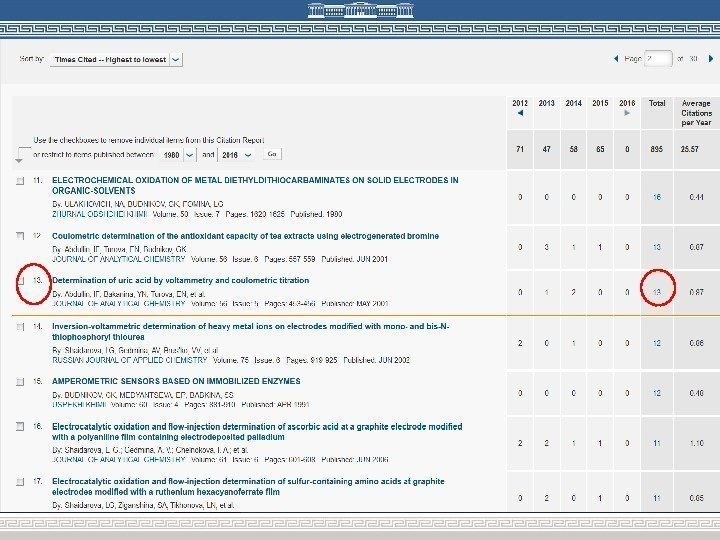Go to previous page arrow
The height and width of the screenshot is (540, 720).
(616, 59)
